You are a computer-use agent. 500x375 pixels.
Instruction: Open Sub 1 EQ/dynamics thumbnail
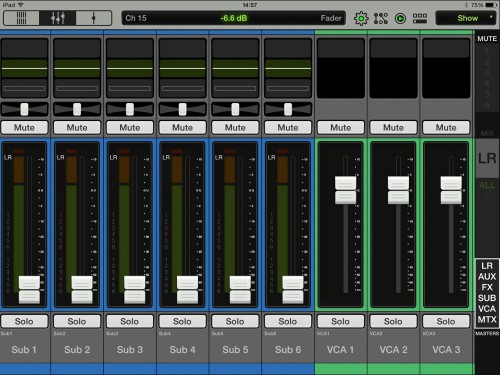pyautogui.click(x=24, y=68)
